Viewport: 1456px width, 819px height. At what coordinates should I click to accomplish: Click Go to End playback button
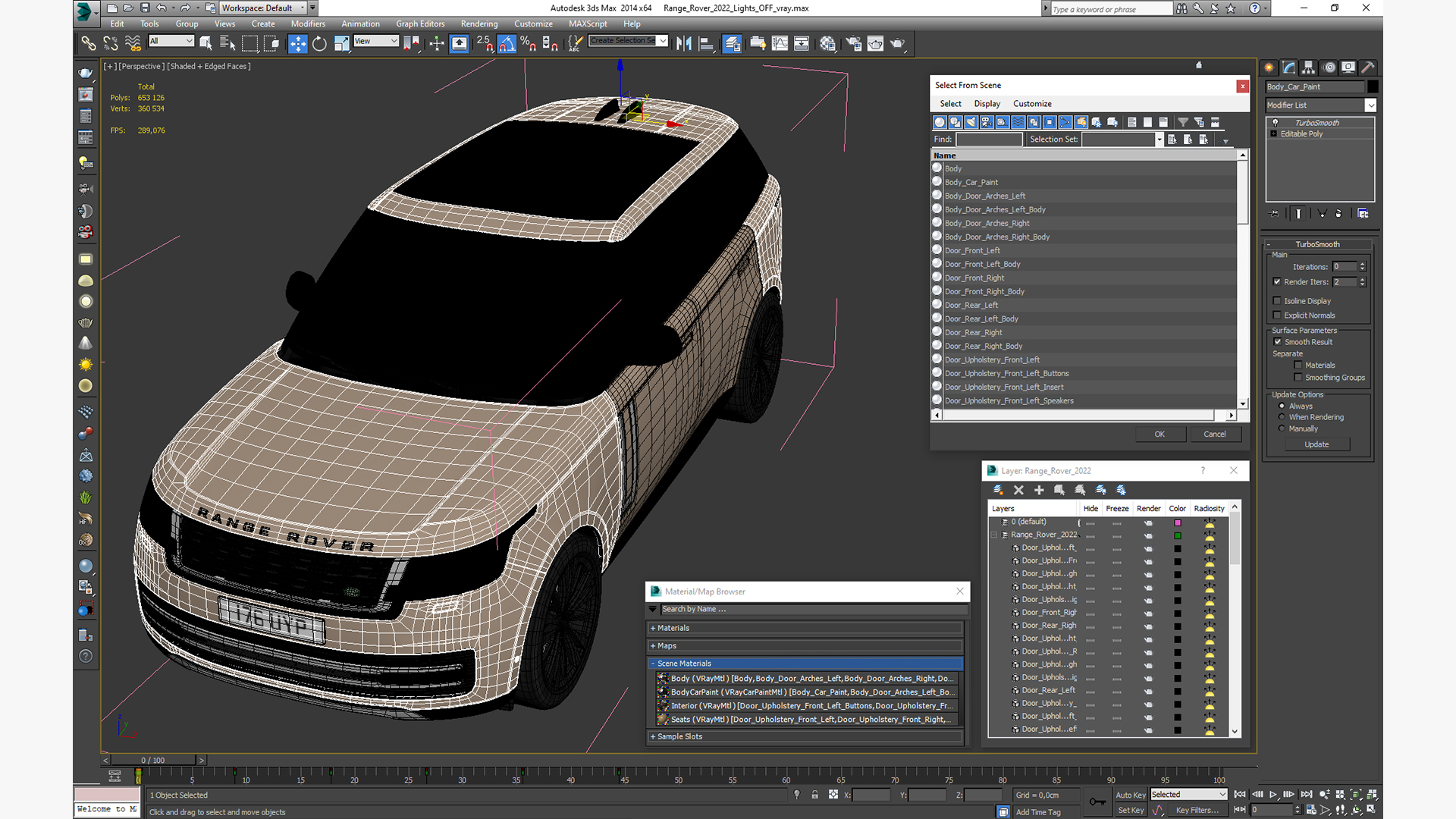[1306, 795]
